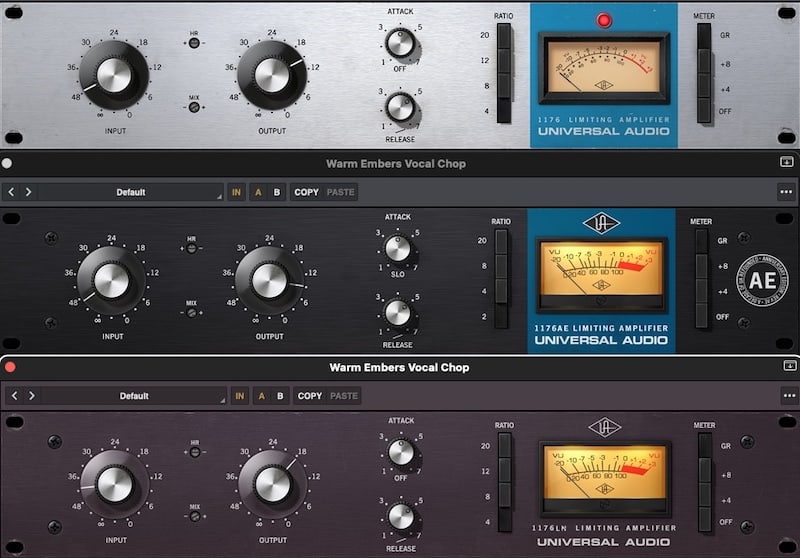
Task: Toggle the HR switch on the silver 1176
Action: pyautogui.click(x=194, y=43)
